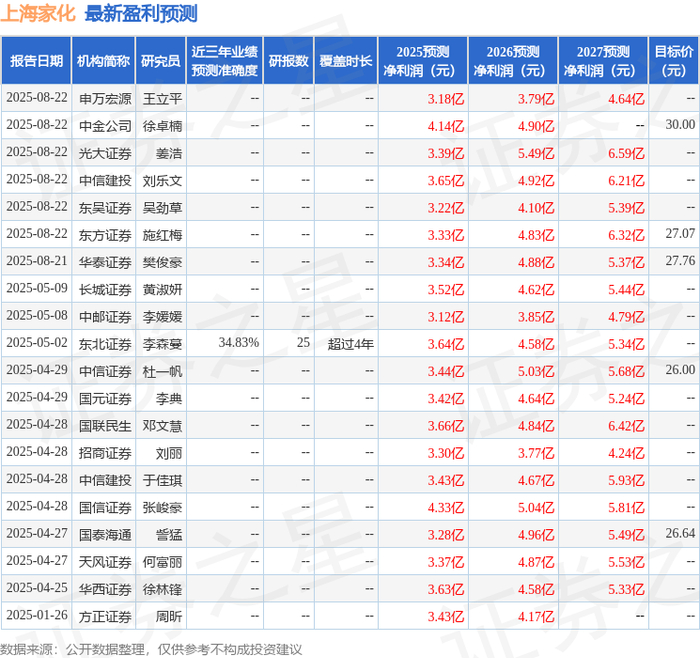
Task: Click the 目标价 column header
Action: (674, 61)
